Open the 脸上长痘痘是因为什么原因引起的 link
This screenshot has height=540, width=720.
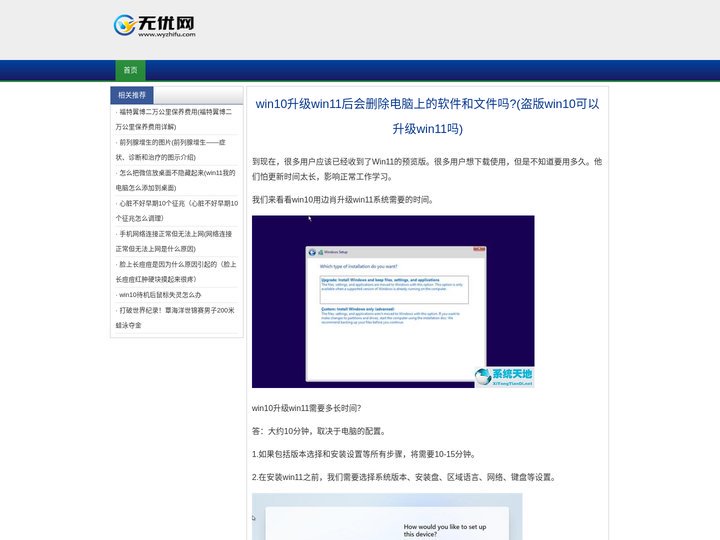176,271
